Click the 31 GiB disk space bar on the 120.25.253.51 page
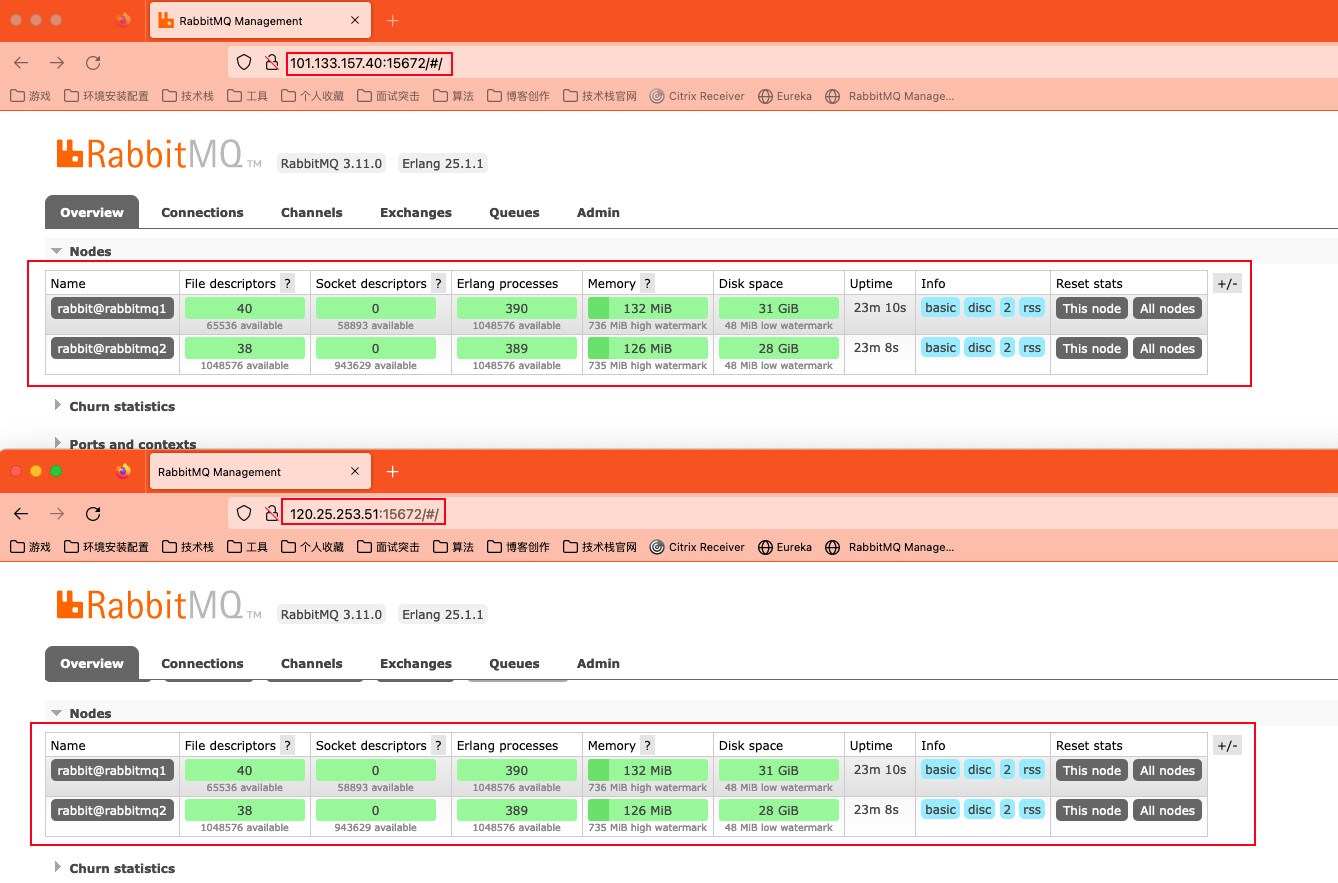 click(779, 770)
